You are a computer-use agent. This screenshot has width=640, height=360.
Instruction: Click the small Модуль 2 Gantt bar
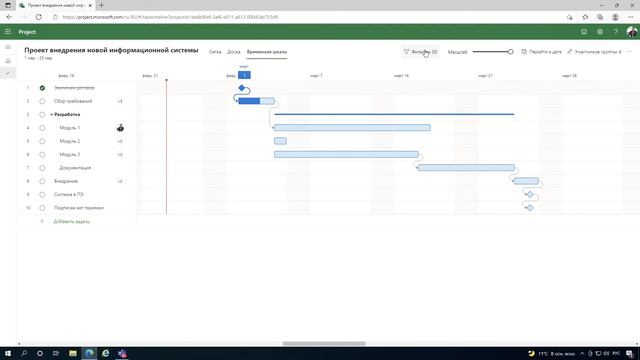280,141
